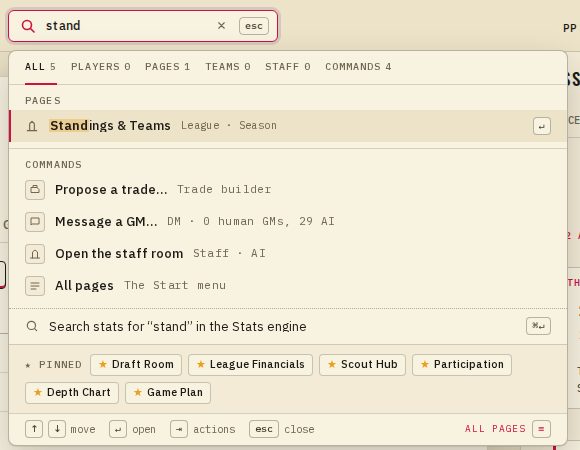Click the chat bubble icon for Message a GM
This screenshot has height=450, width=580.
point(35,222)
